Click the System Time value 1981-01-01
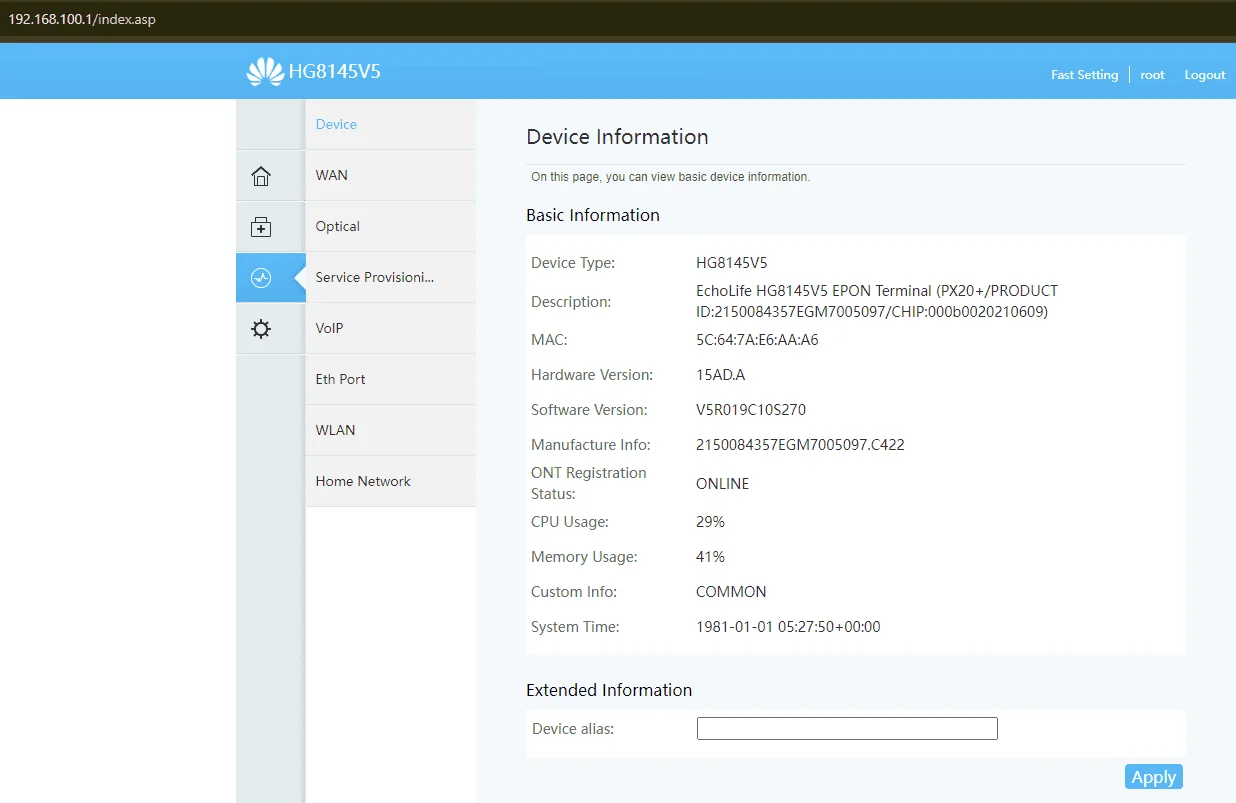Image resolution: width=1236 pixels, height=803 pixels. click(x=788, y=627)
